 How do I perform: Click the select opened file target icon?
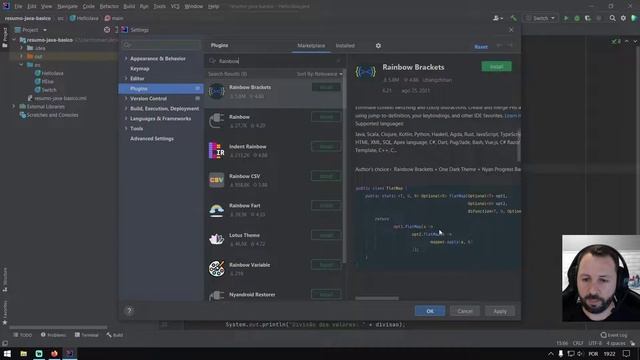coord(107,30)
